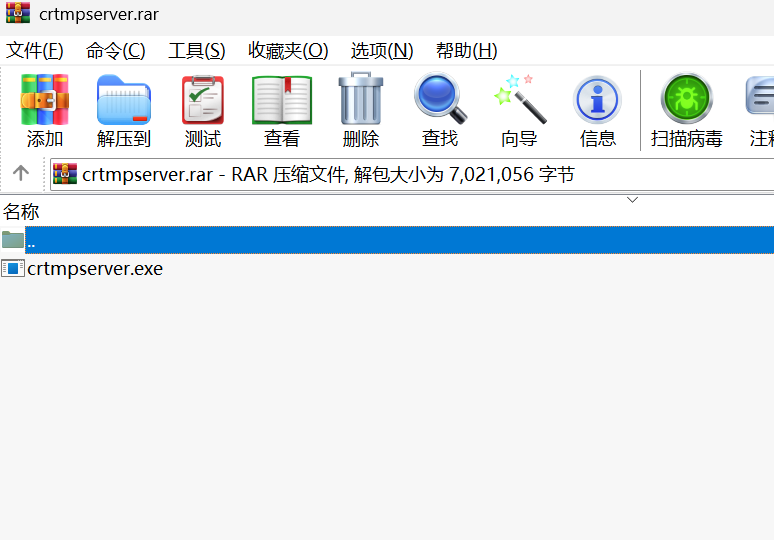Expand the column header chevron
The image size is (774, 540).
click(x=632, y=199)
